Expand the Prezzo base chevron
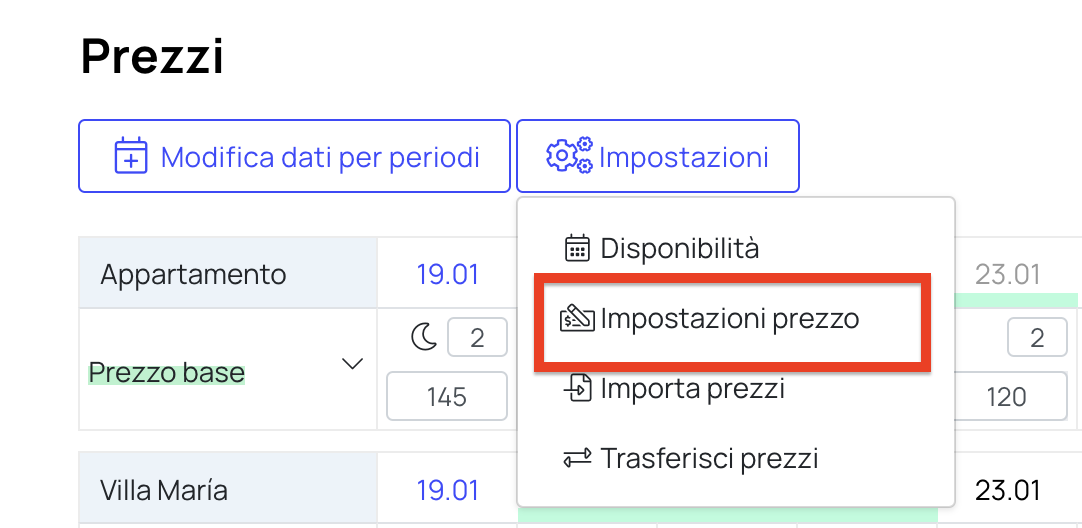Viewport: 1082px width, 528px height. (x=353, y=364)
